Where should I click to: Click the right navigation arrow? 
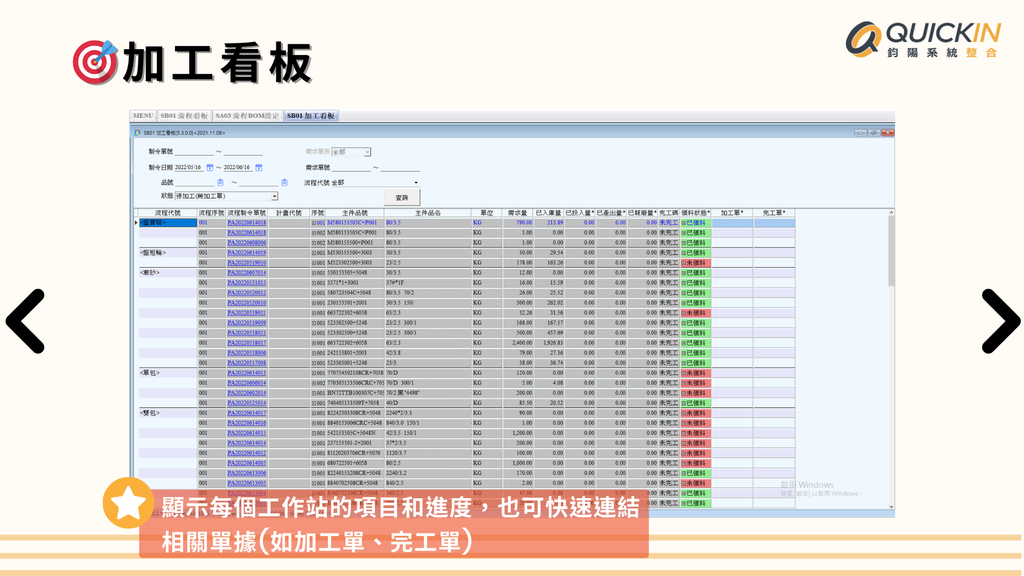999,322
